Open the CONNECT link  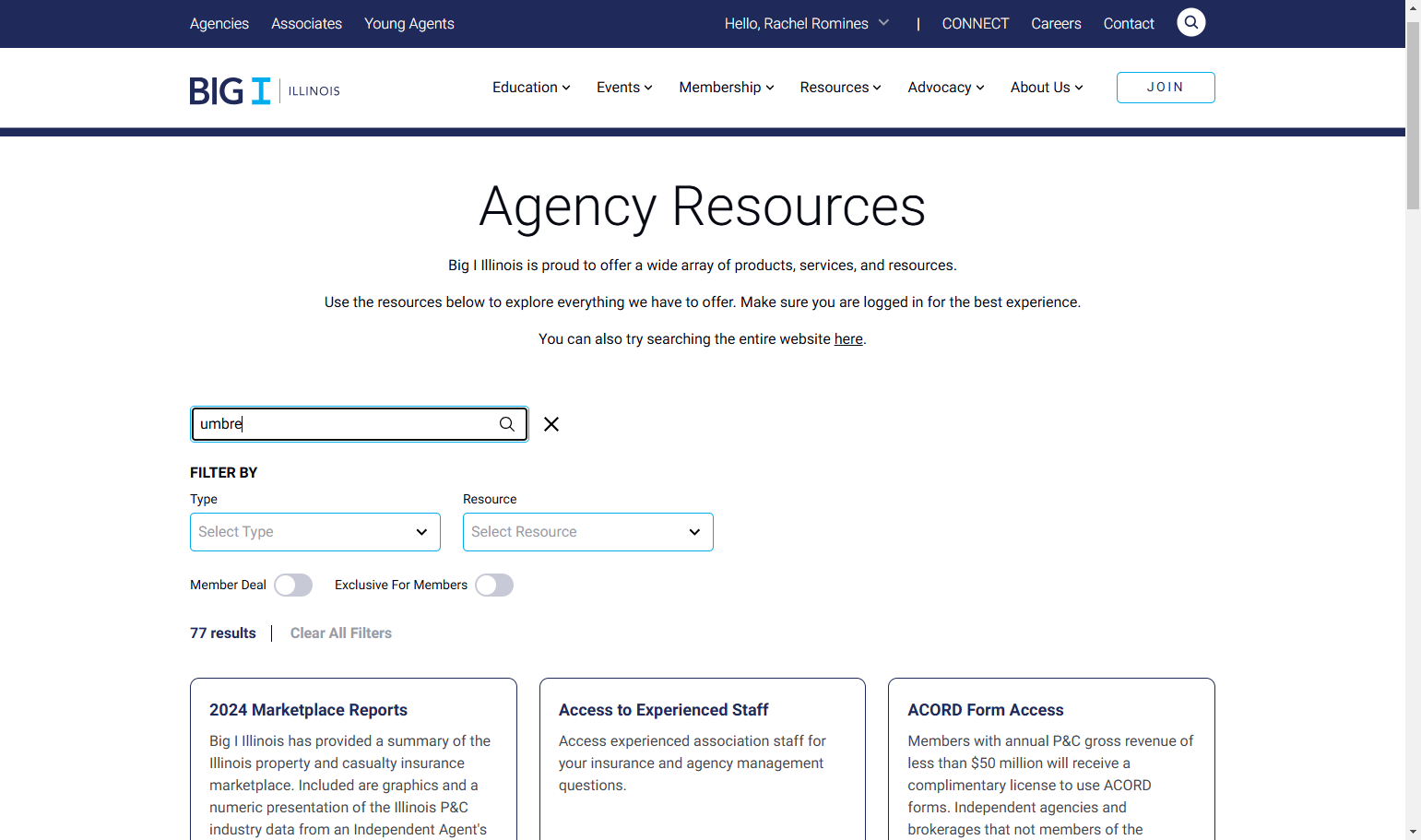point(976,23)
